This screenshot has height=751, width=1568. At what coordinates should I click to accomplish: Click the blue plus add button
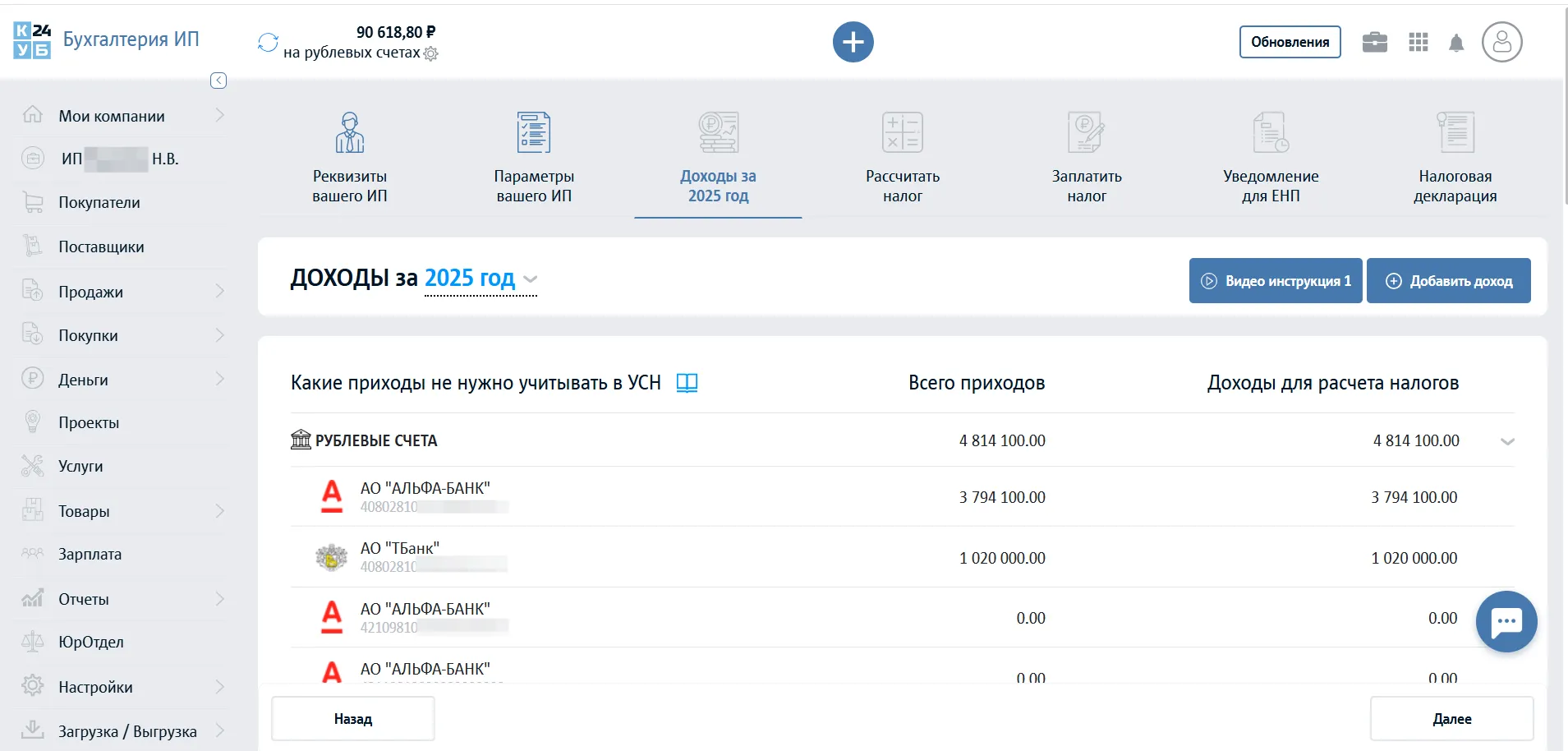tap(853, 42)
